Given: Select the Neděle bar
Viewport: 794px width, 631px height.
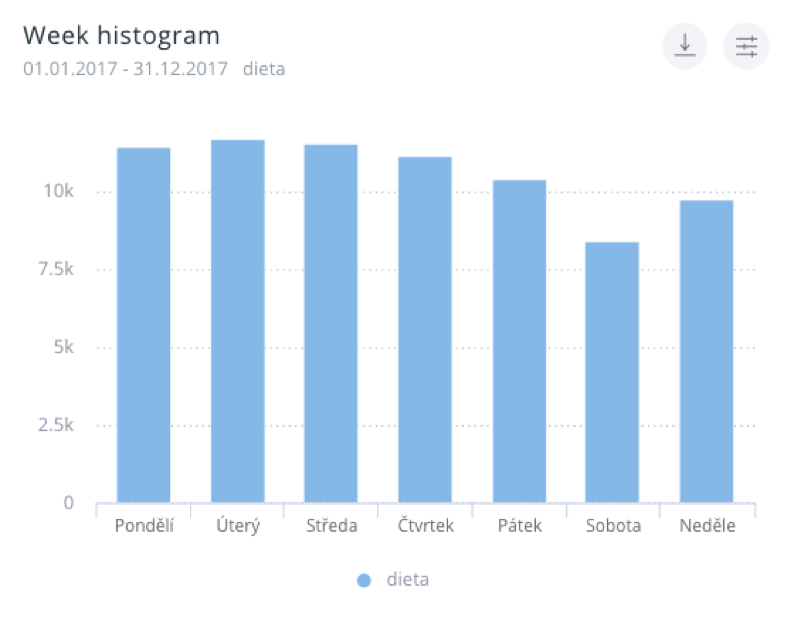Looking at the screenshot, I should [x=706, y=351].
